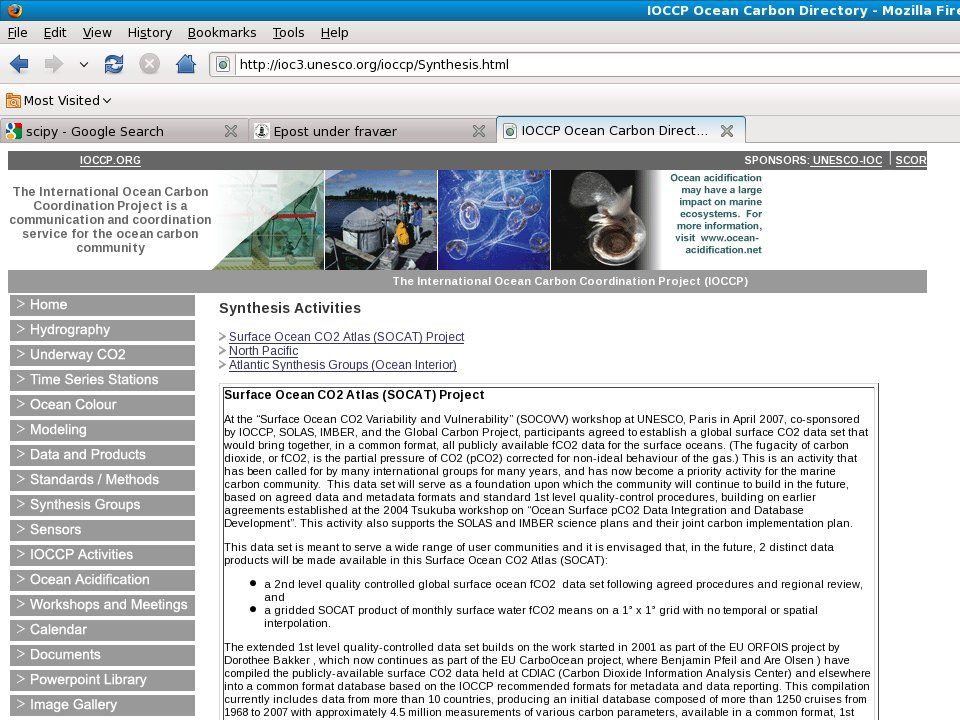
Task: Close the IOCCP Ocean Carbon tab
Action: (727, 131)
